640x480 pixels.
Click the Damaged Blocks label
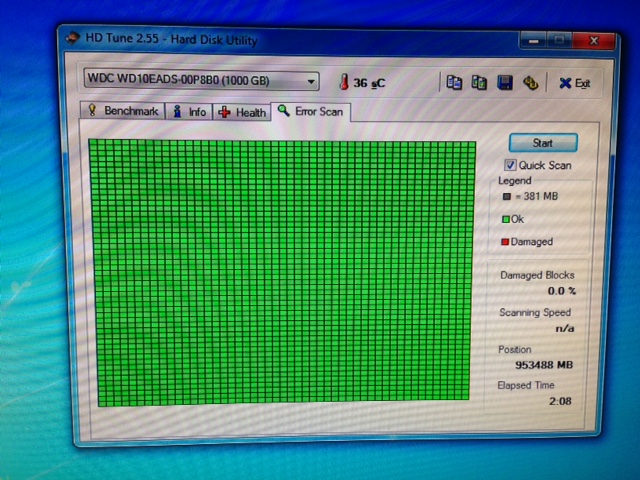537,275
